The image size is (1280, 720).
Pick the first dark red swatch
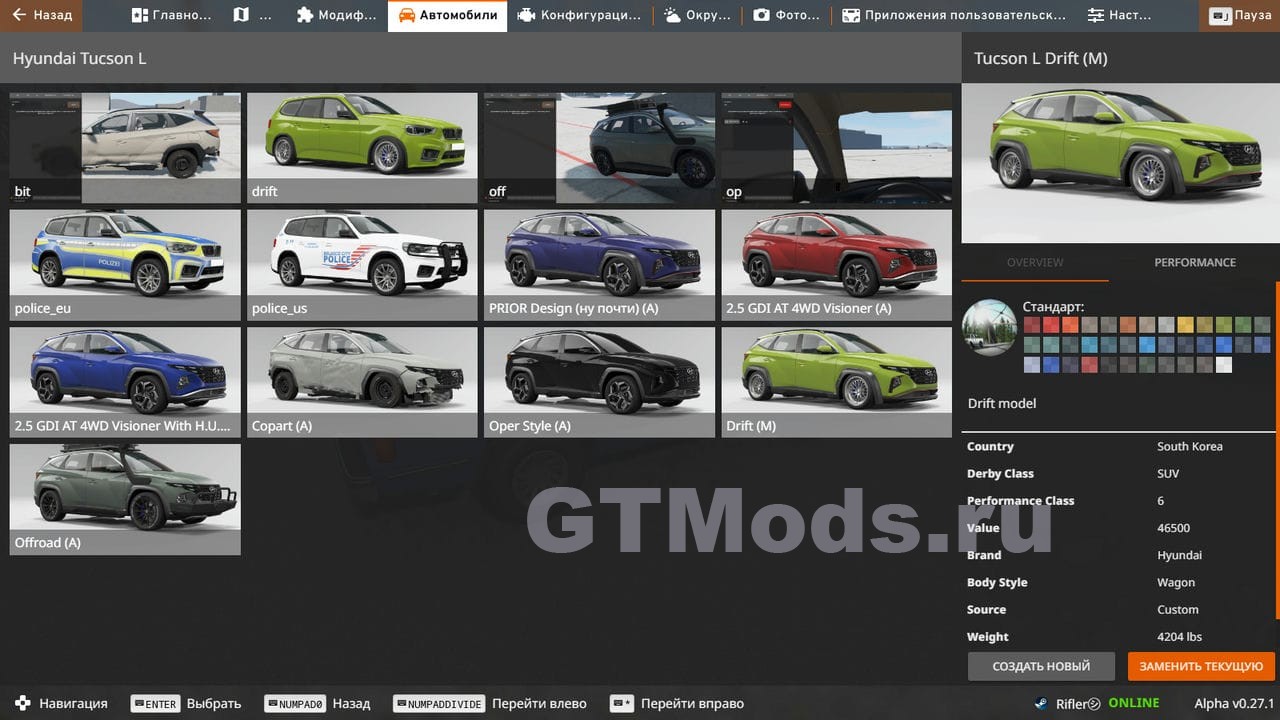[x=1032, y=325]
